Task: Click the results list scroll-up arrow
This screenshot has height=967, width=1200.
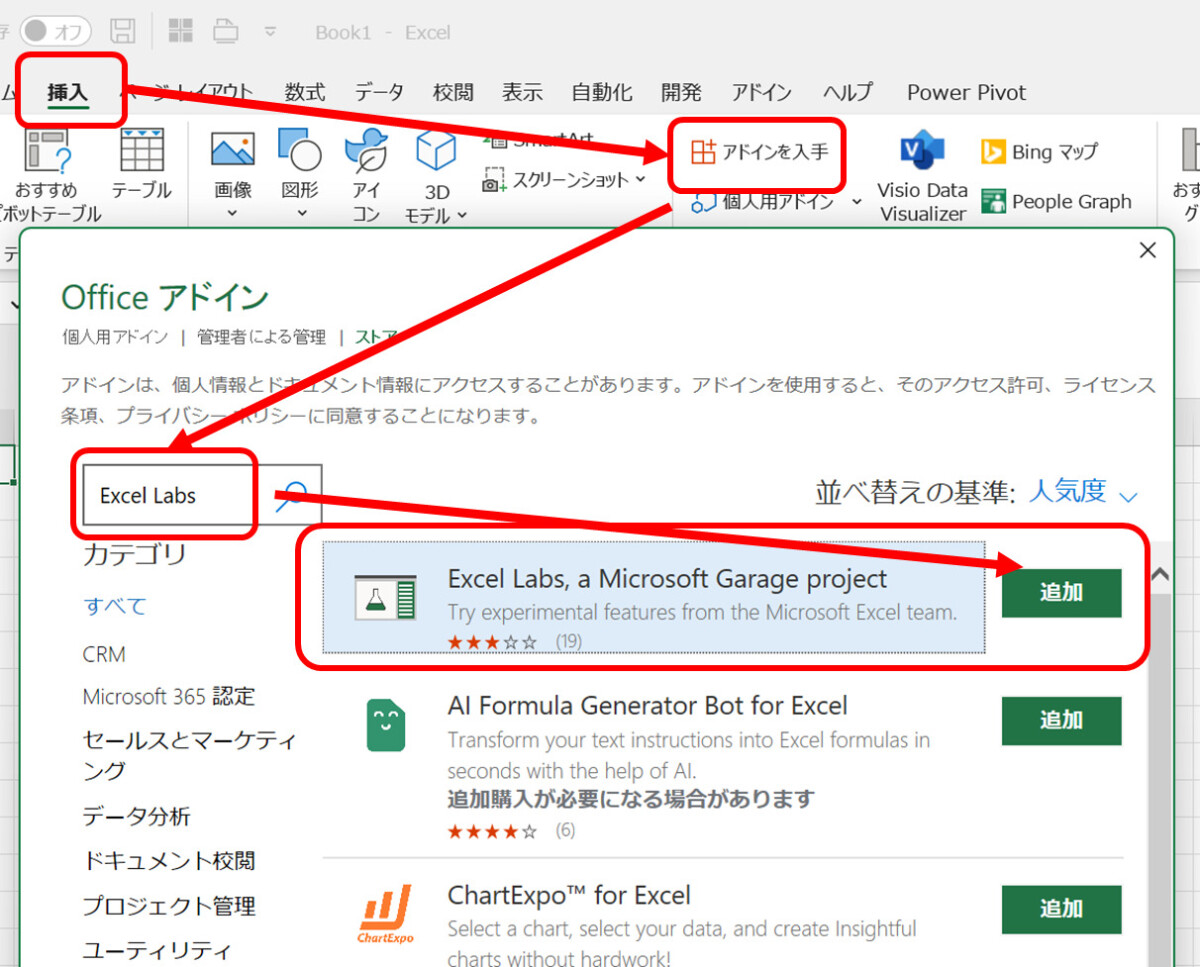Action: 1159,574
